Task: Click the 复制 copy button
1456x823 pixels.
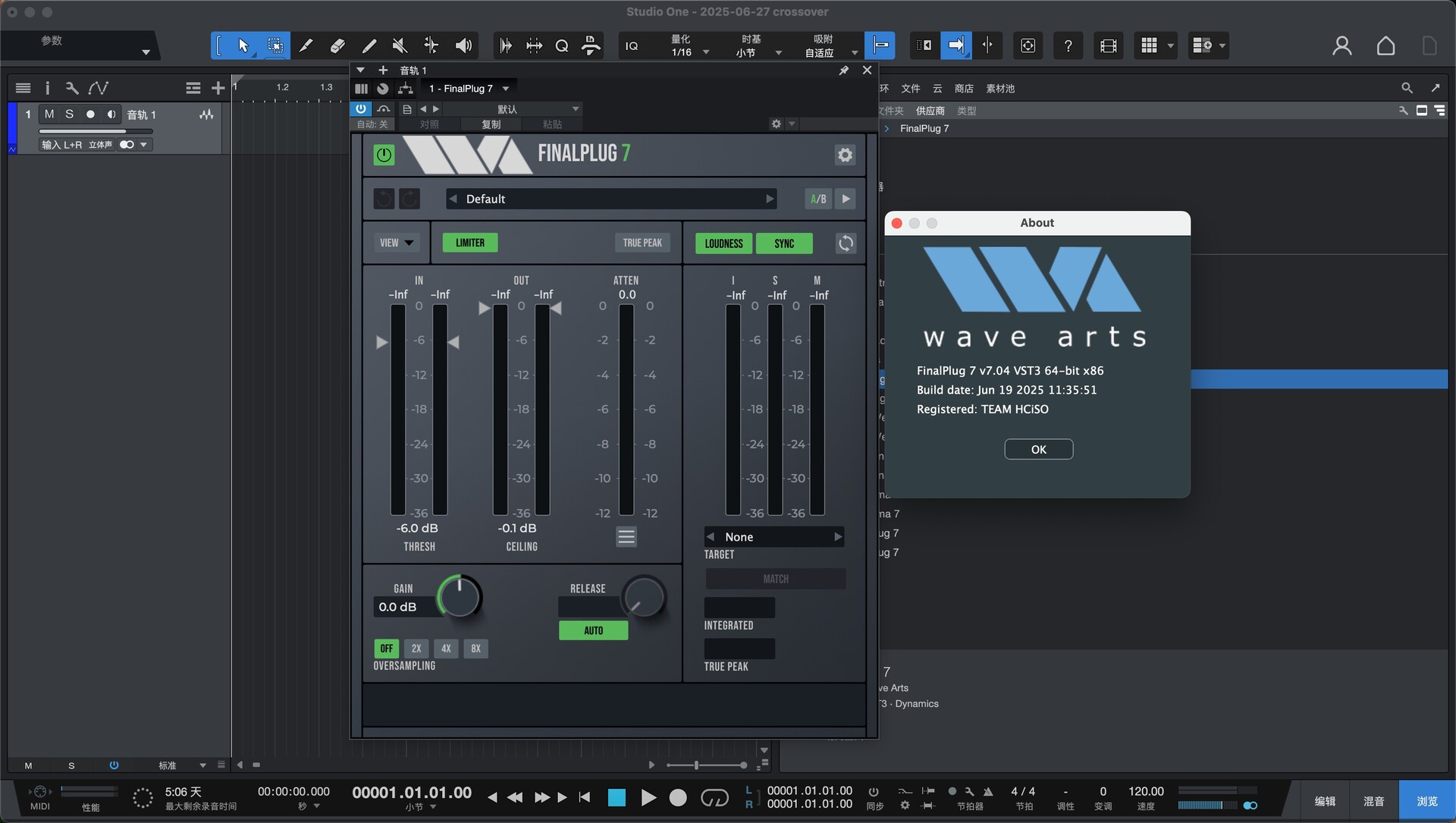Action: 491,124
